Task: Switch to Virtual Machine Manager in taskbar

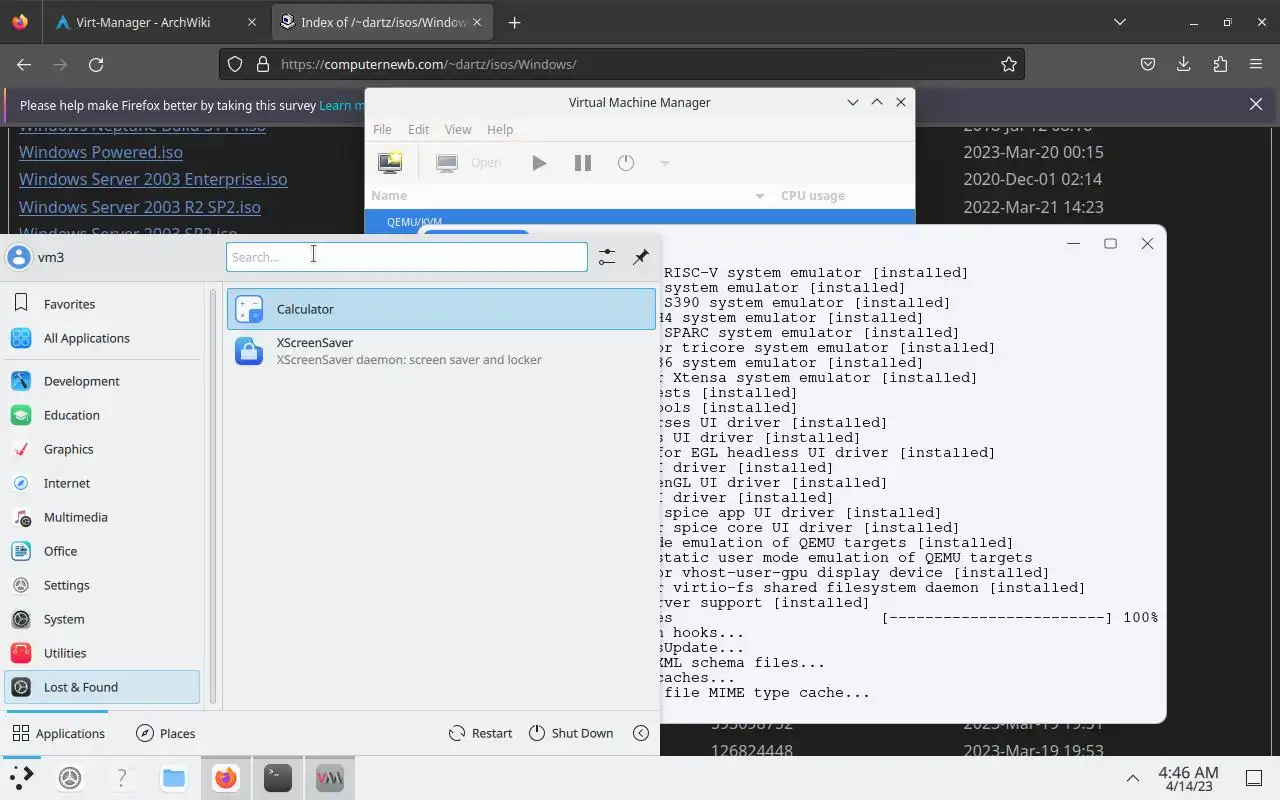Action: coord(330,778)
